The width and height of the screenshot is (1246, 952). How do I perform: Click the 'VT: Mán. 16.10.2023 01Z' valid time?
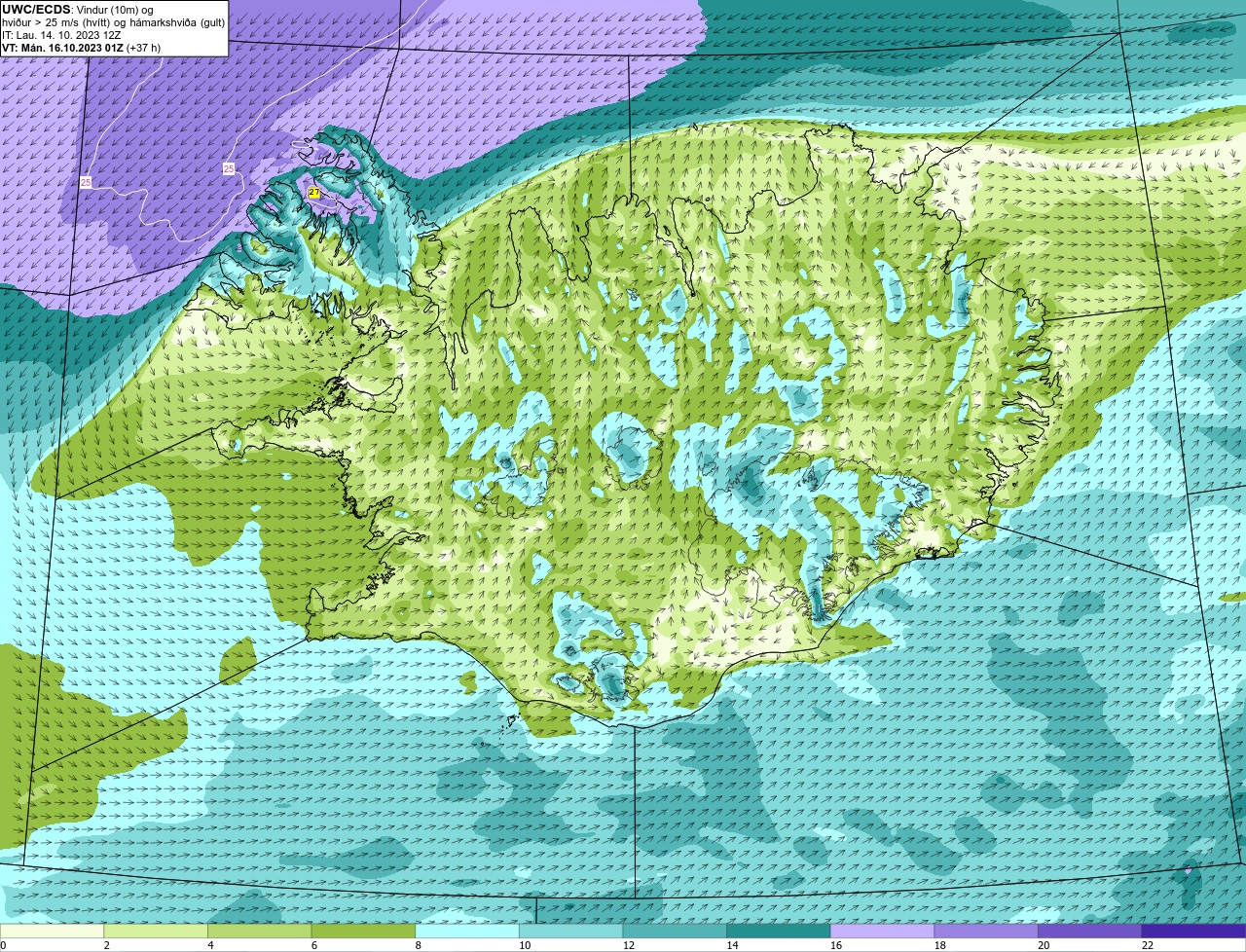(62, 48)
